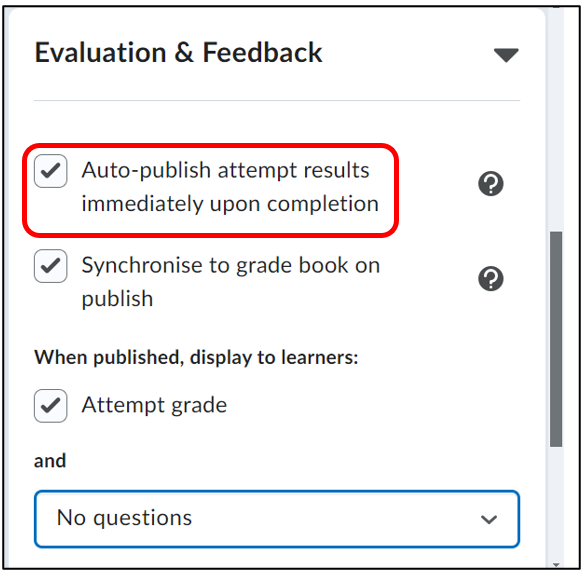Uncheck the auto-publish attempt results checkbox
The height and width of the screenshot is (574, 585).
tap(51, 171)
